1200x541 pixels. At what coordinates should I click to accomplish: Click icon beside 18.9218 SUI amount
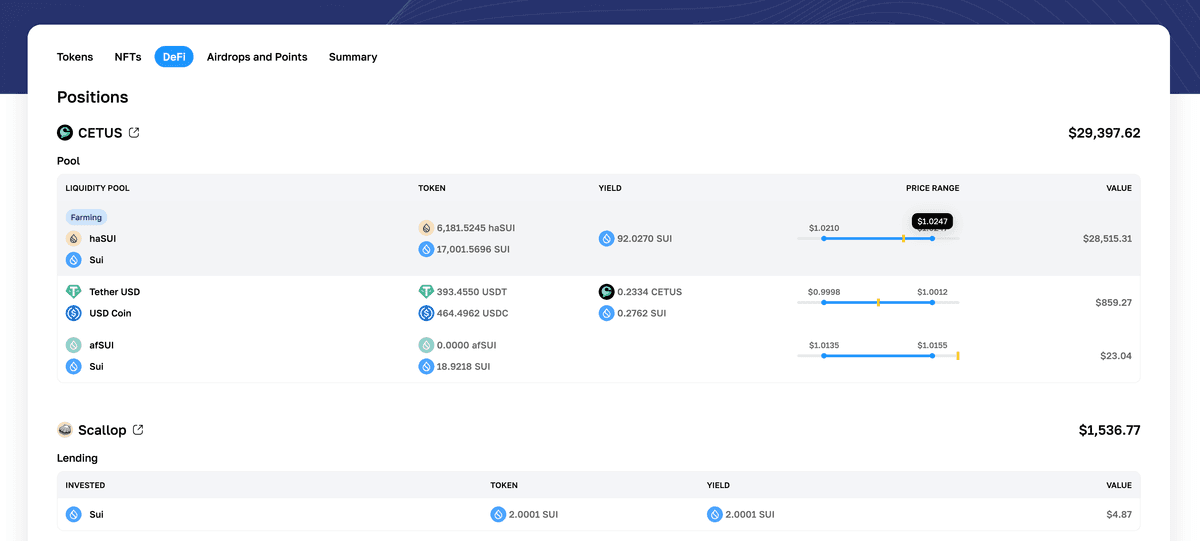(426, 366)
